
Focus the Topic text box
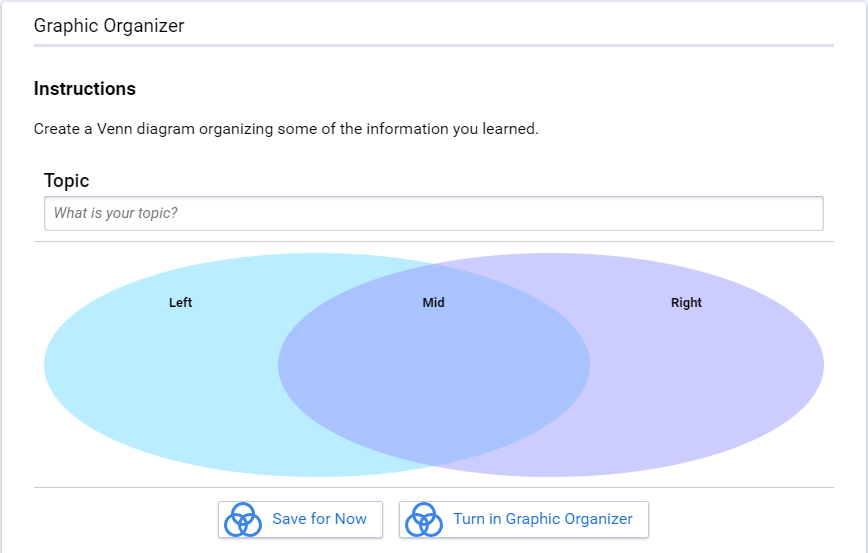click(434, 213)
